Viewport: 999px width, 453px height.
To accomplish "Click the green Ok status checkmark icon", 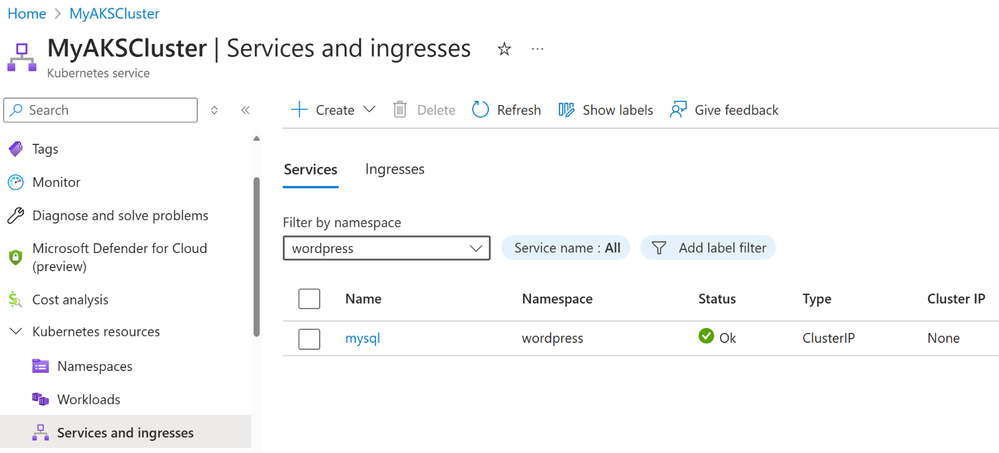I will pyautogui.click(x=706, y=336).
